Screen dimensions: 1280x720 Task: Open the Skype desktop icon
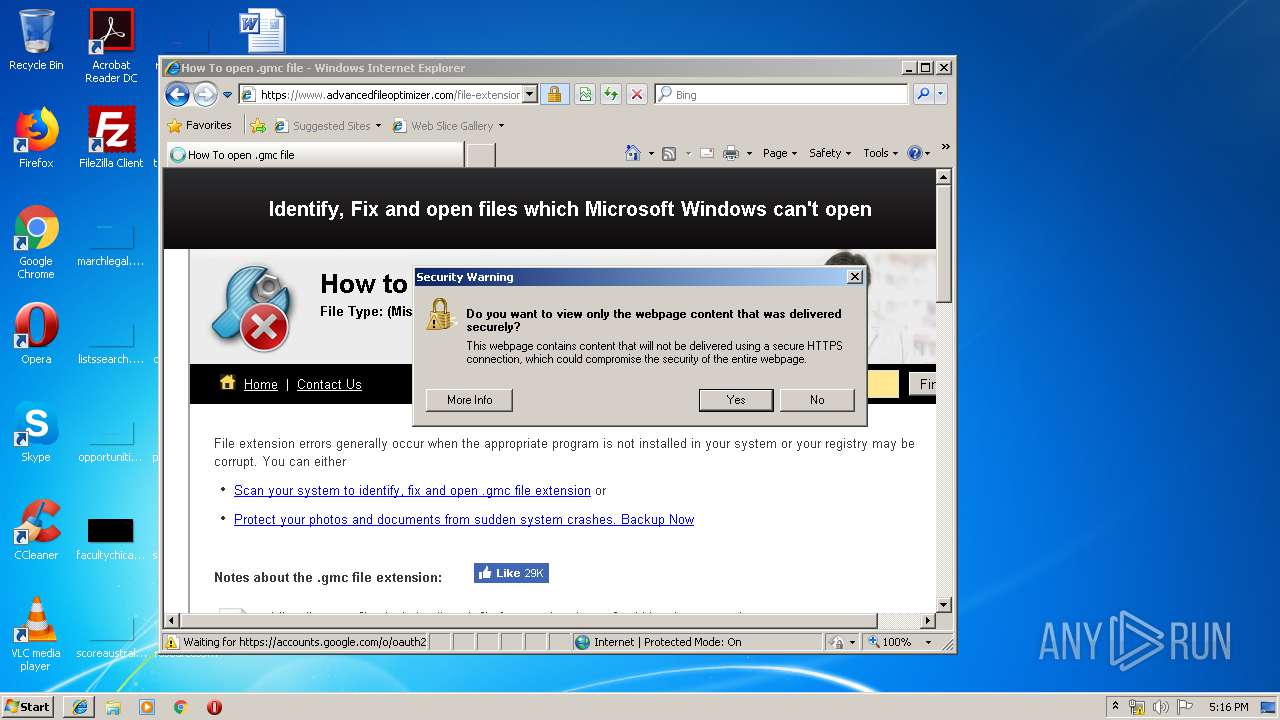pos(36,432)
